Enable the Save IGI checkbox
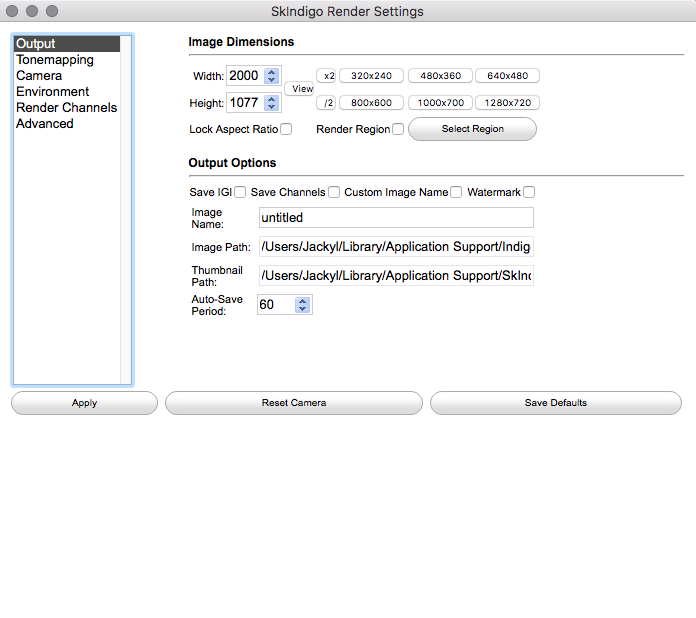This screenshot has width=696, height=618. click(x=240, y=192)
